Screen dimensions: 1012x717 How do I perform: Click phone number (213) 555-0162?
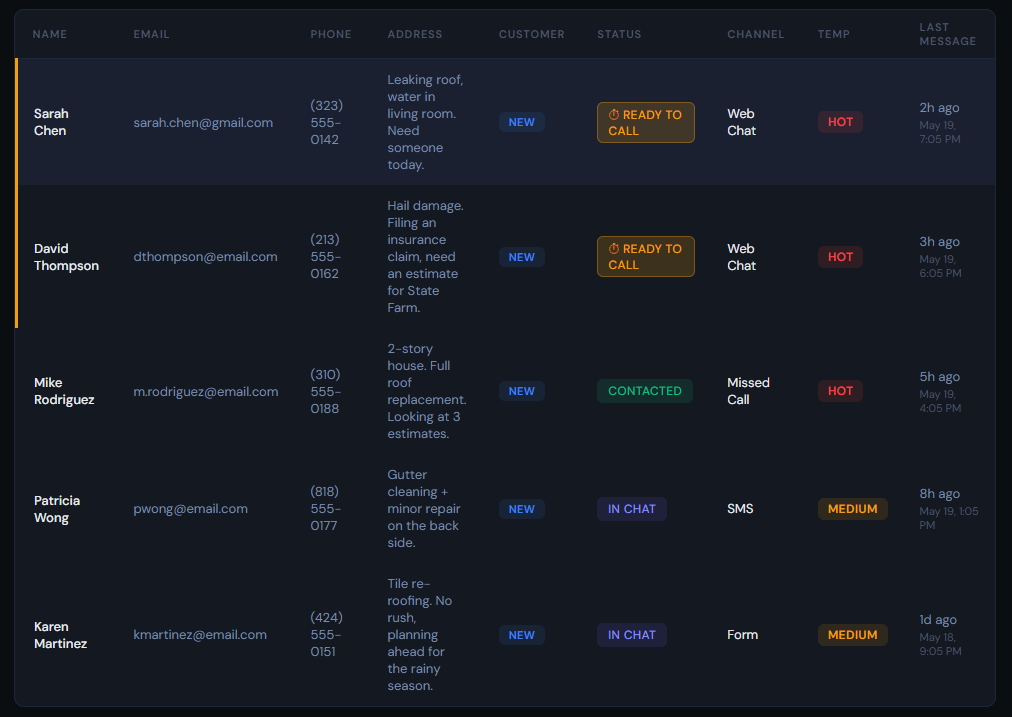click(x=326, y=257)
